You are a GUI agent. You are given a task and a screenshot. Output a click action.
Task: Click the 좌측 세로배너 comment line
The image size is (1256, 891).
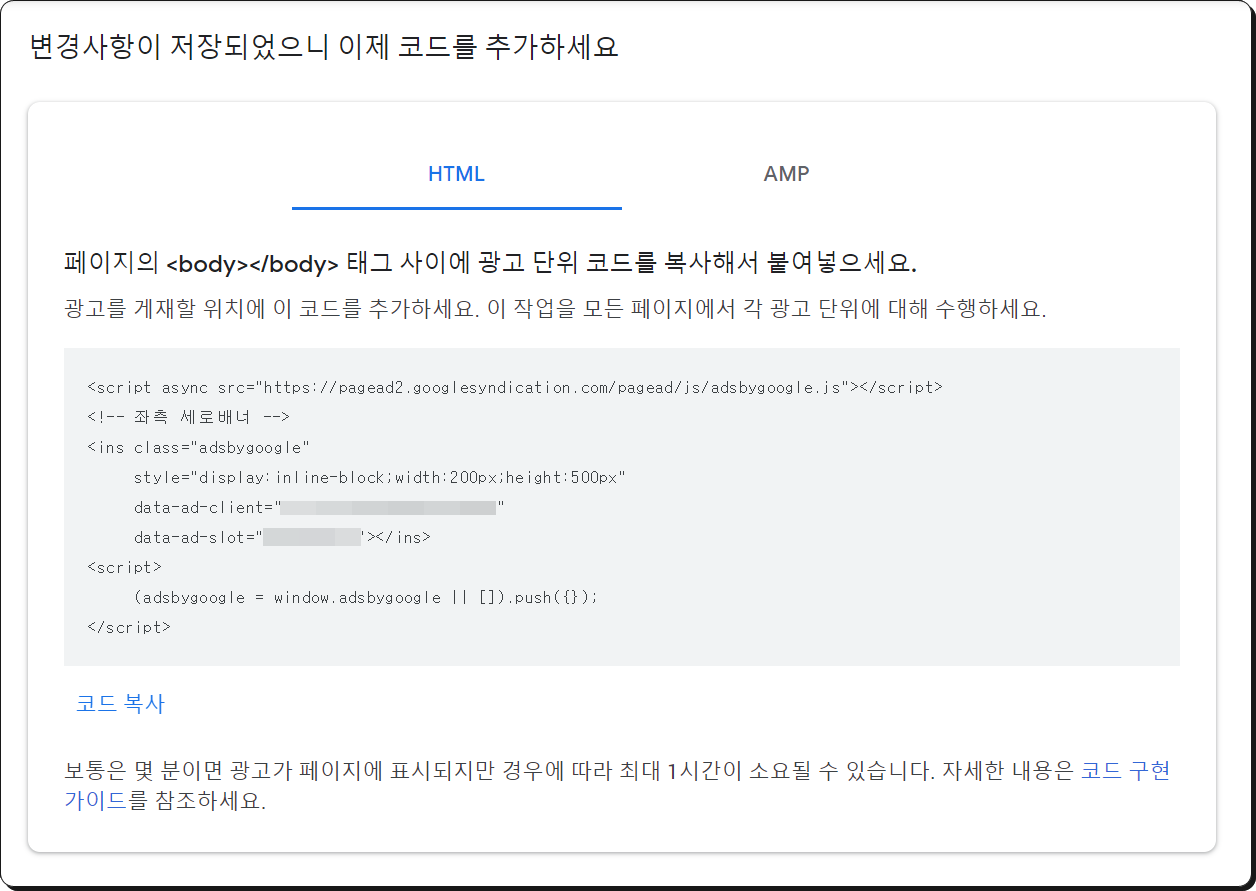coord(189,418)
